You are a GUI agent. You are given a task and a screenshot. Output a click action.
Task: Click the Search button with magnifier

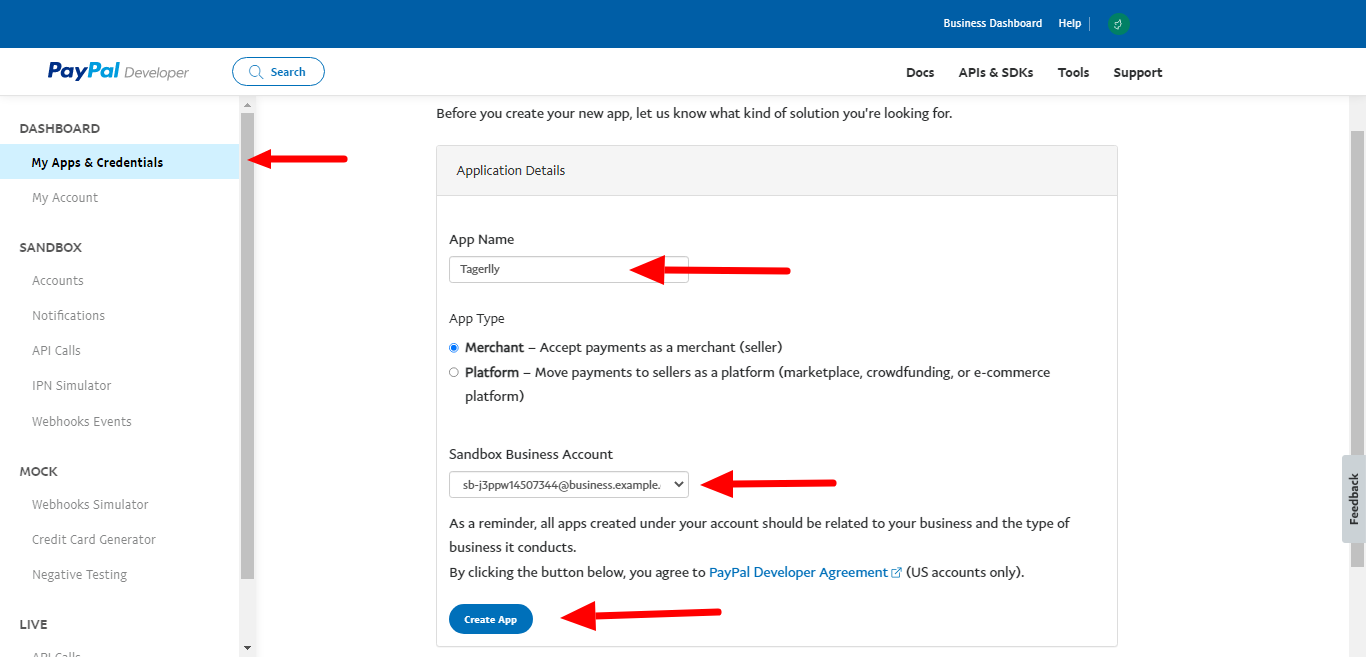[x=278, y=72]
